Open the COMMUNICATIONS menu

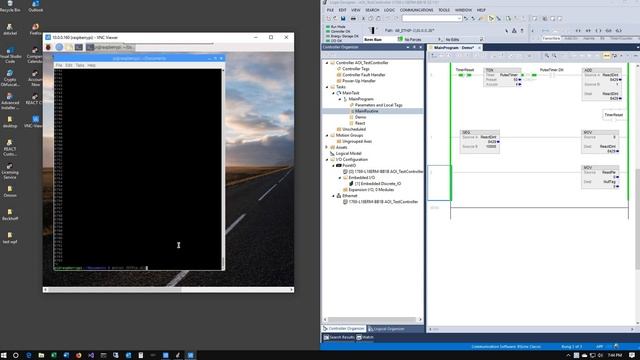[416, 10]
